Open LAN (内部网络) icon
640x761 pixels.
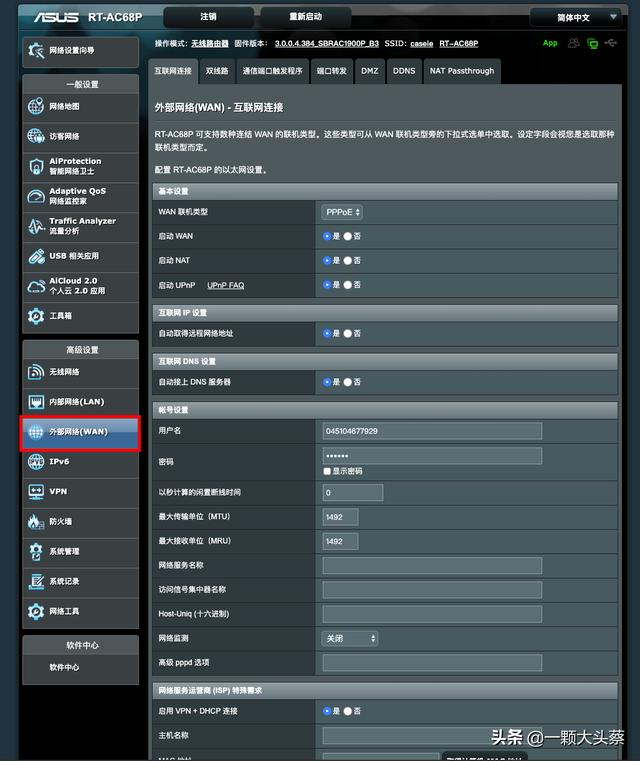(36, 402)
